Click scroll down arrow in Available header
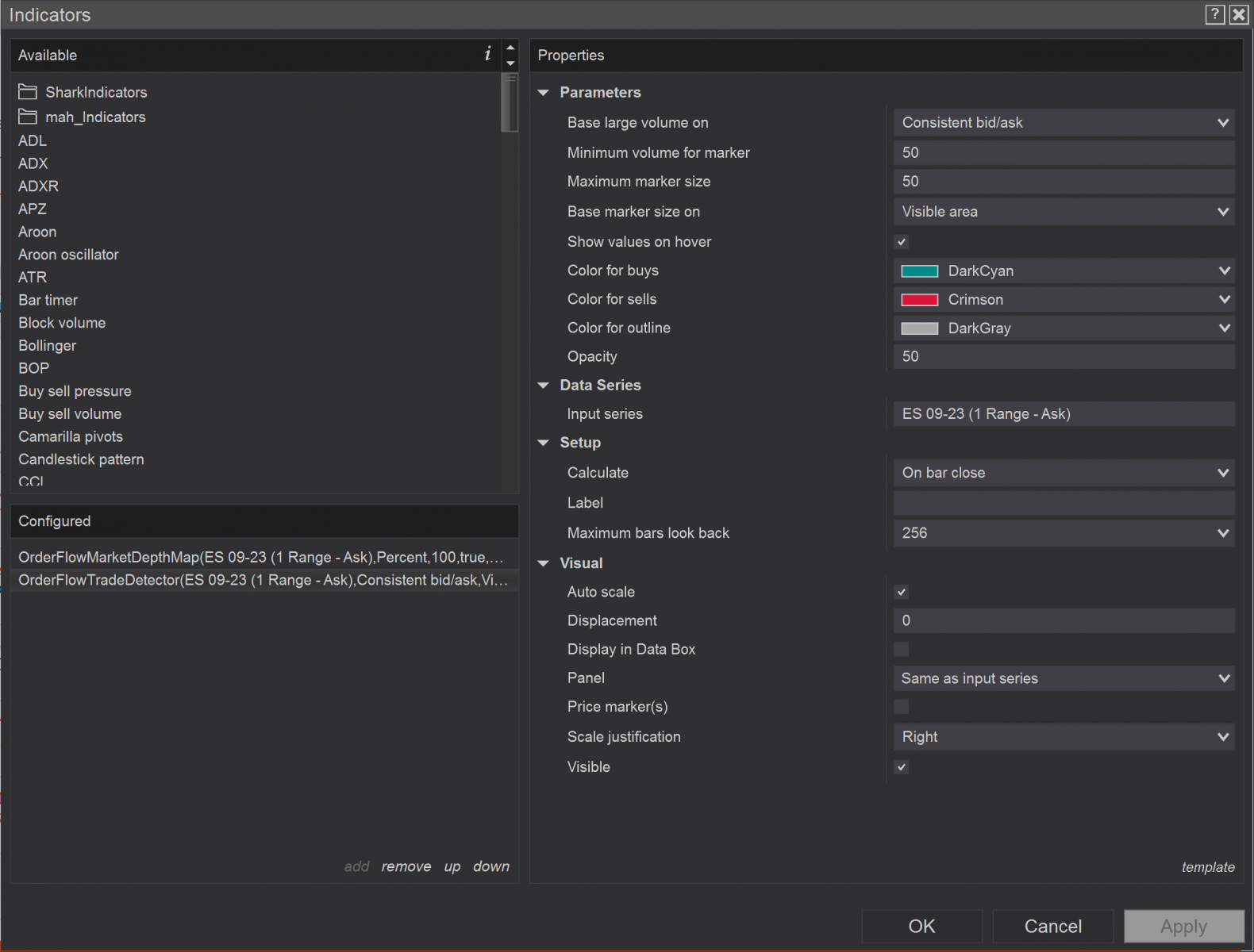 [x=510, y=63]
